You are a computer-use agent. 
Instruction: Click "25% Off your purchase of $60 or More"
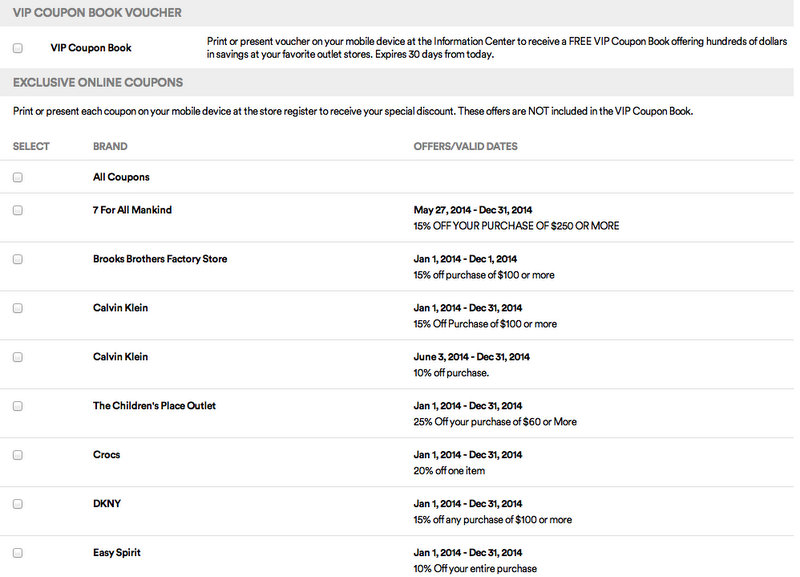[495, 422]
